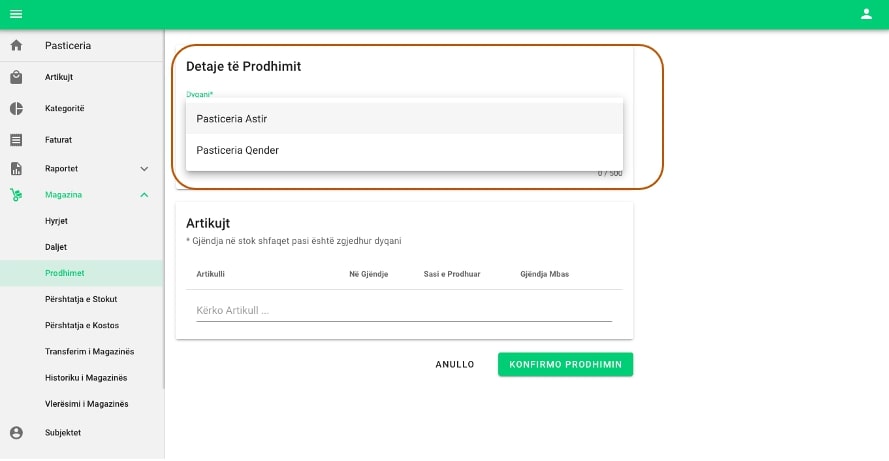Screen dimensions: 889x461
Task: Expand the Raportet submenu chevron
Action: (144, 169)
